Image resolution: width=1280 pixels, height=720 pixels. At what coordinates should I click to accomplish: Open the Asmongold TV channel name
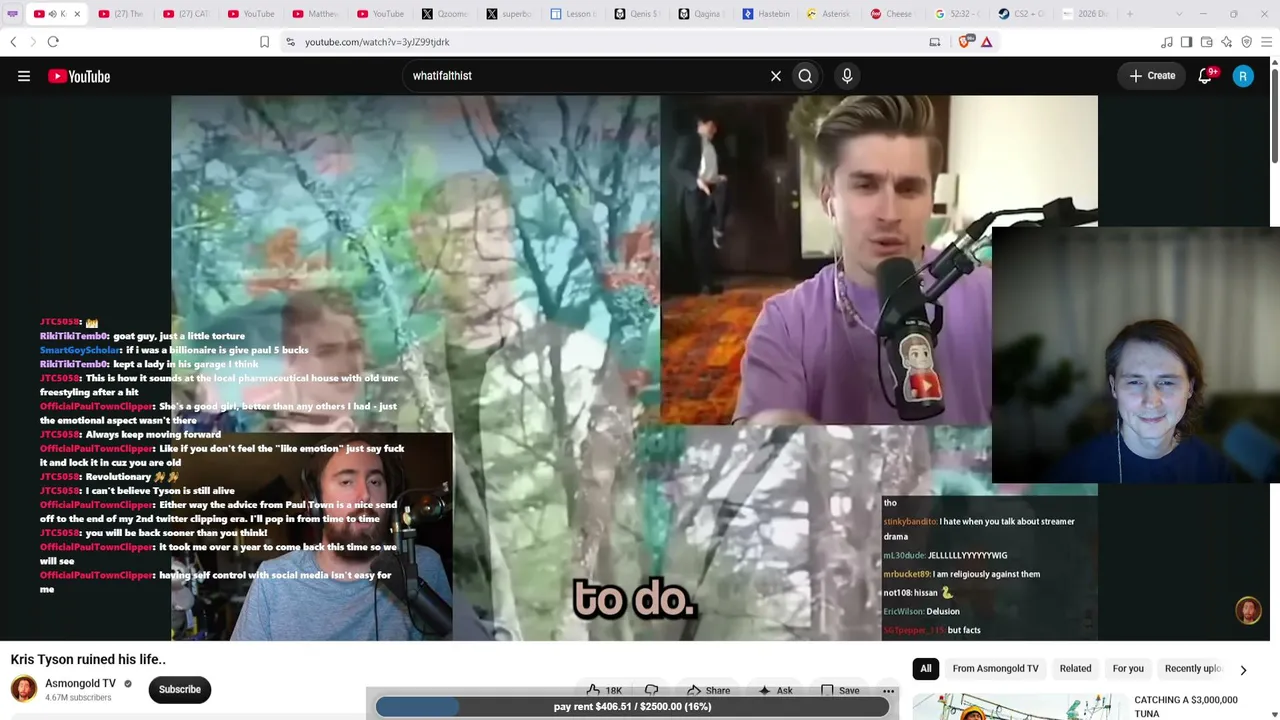80,684
